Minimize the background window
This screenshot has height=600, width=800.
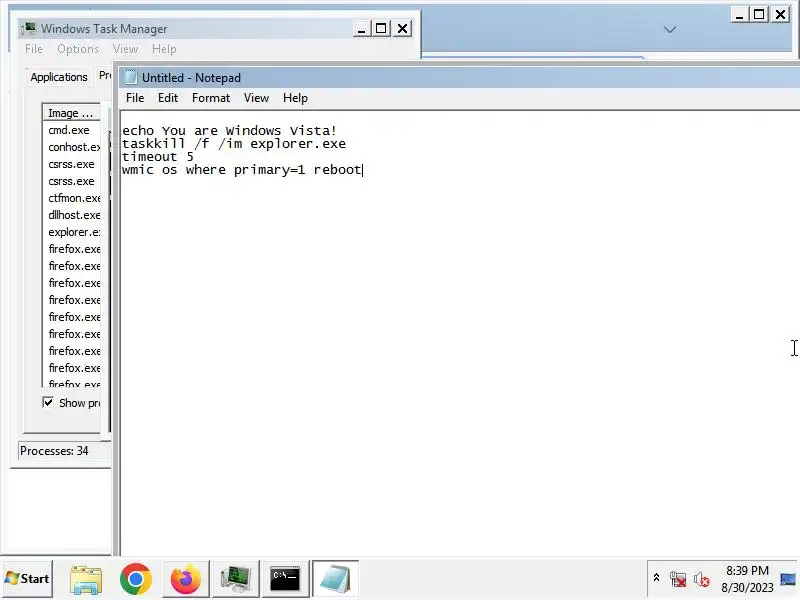pyautogui.click(x=739, y=14)
